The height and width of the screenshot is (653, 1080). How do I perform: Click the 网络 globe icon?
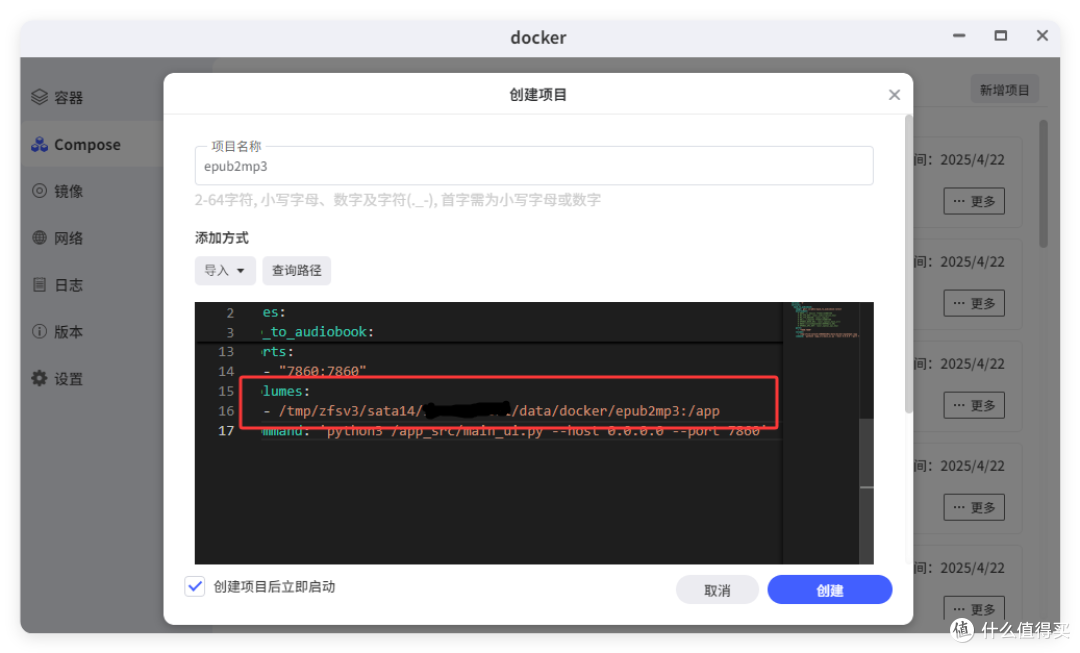(x=39, y=238)
